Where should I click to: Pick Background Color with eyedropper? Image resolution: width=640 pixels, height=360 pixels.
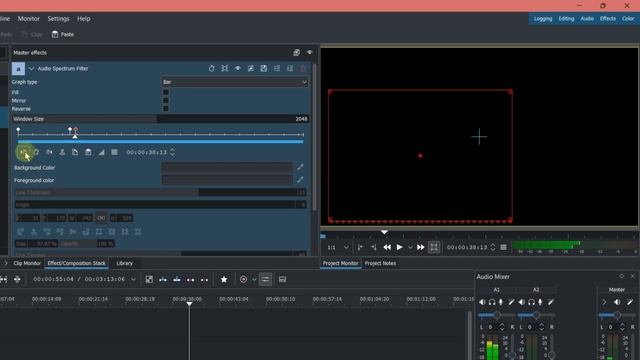pos(300,167)
